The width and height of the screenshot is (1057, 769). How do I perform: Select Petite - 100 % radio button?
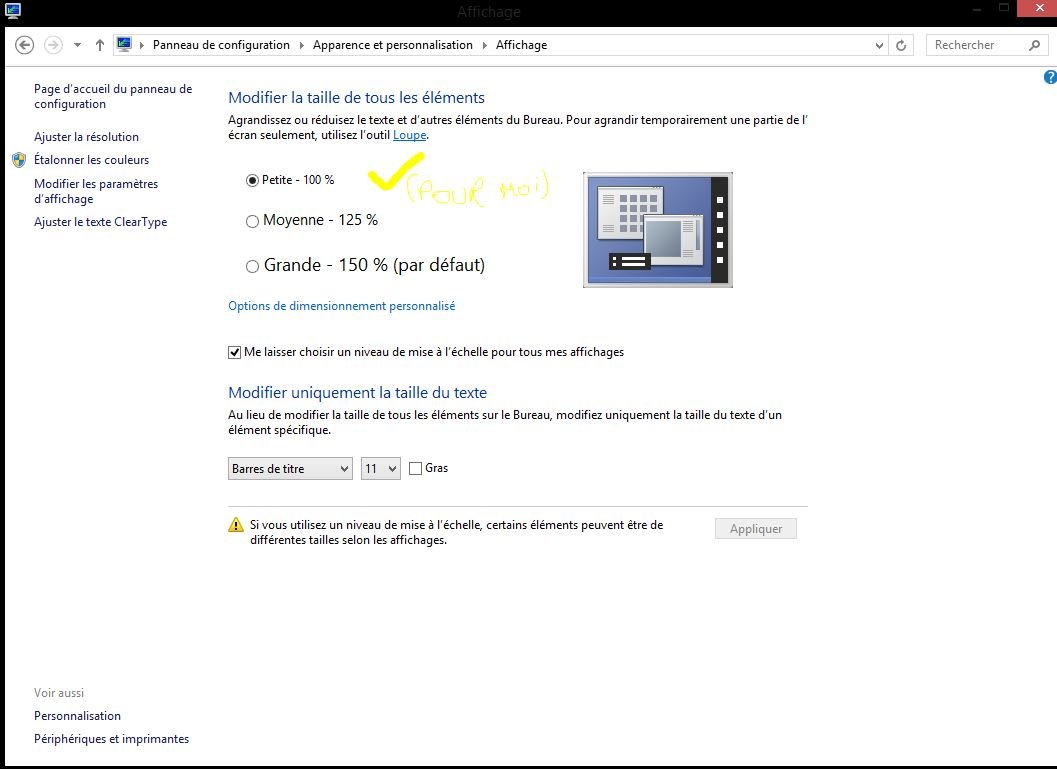tap(252, 180)
